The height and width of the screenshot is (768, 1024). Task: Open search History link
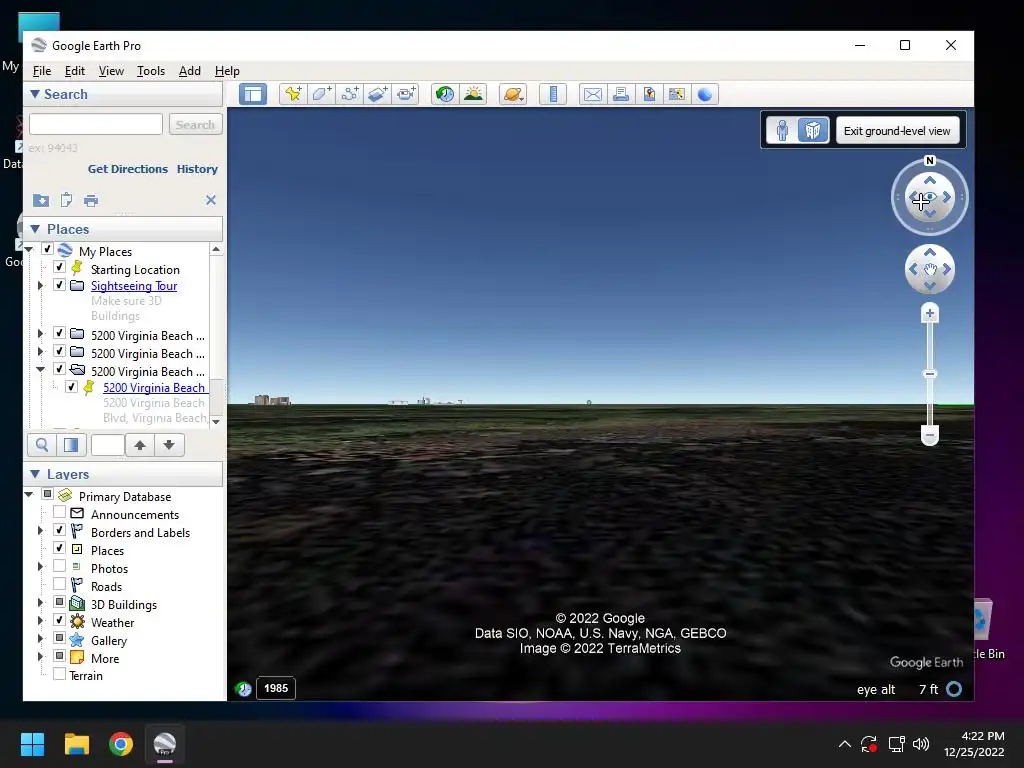click(x=197, y=168)
